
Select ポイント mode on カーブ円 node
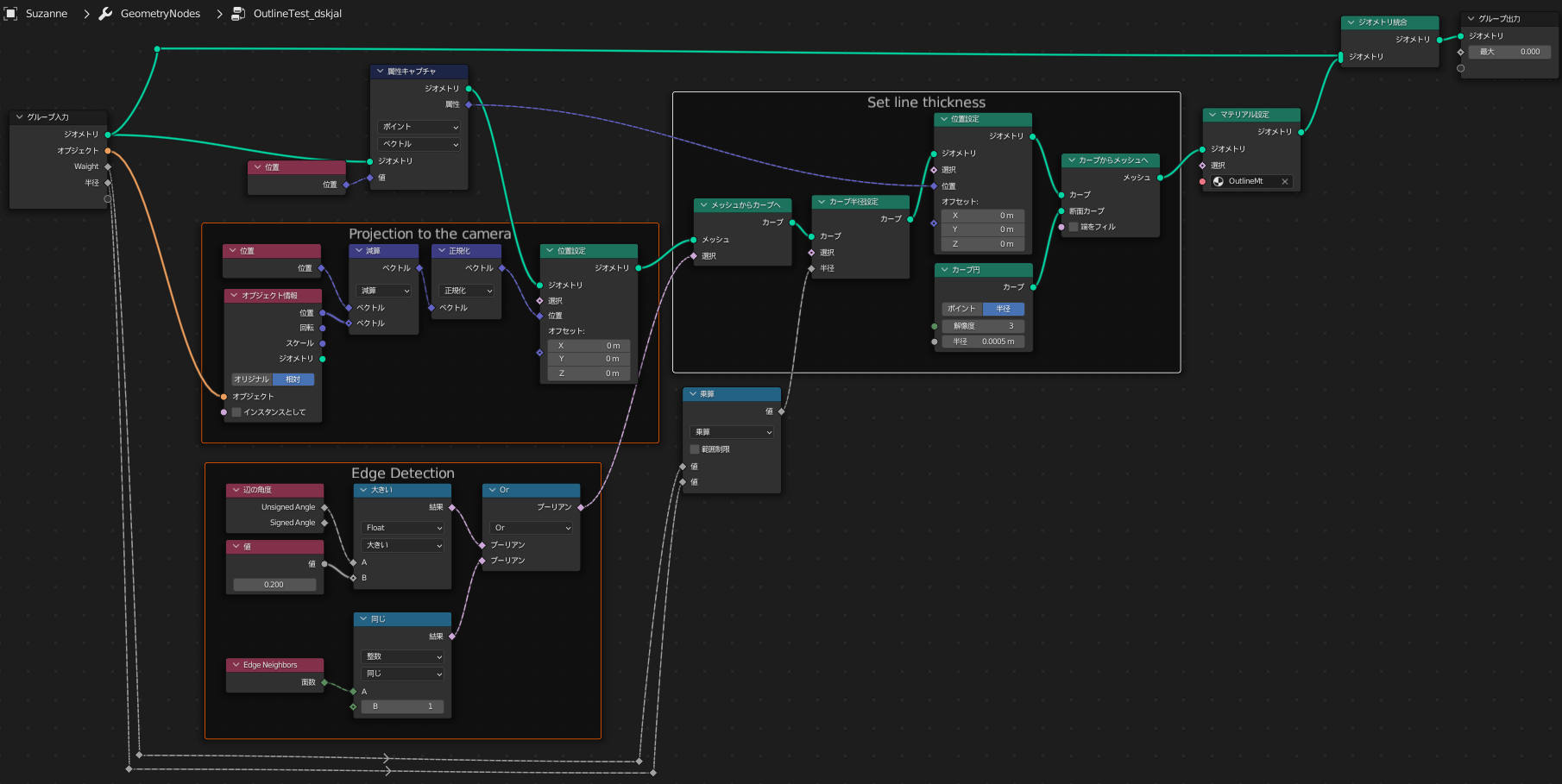pos(962,309)
